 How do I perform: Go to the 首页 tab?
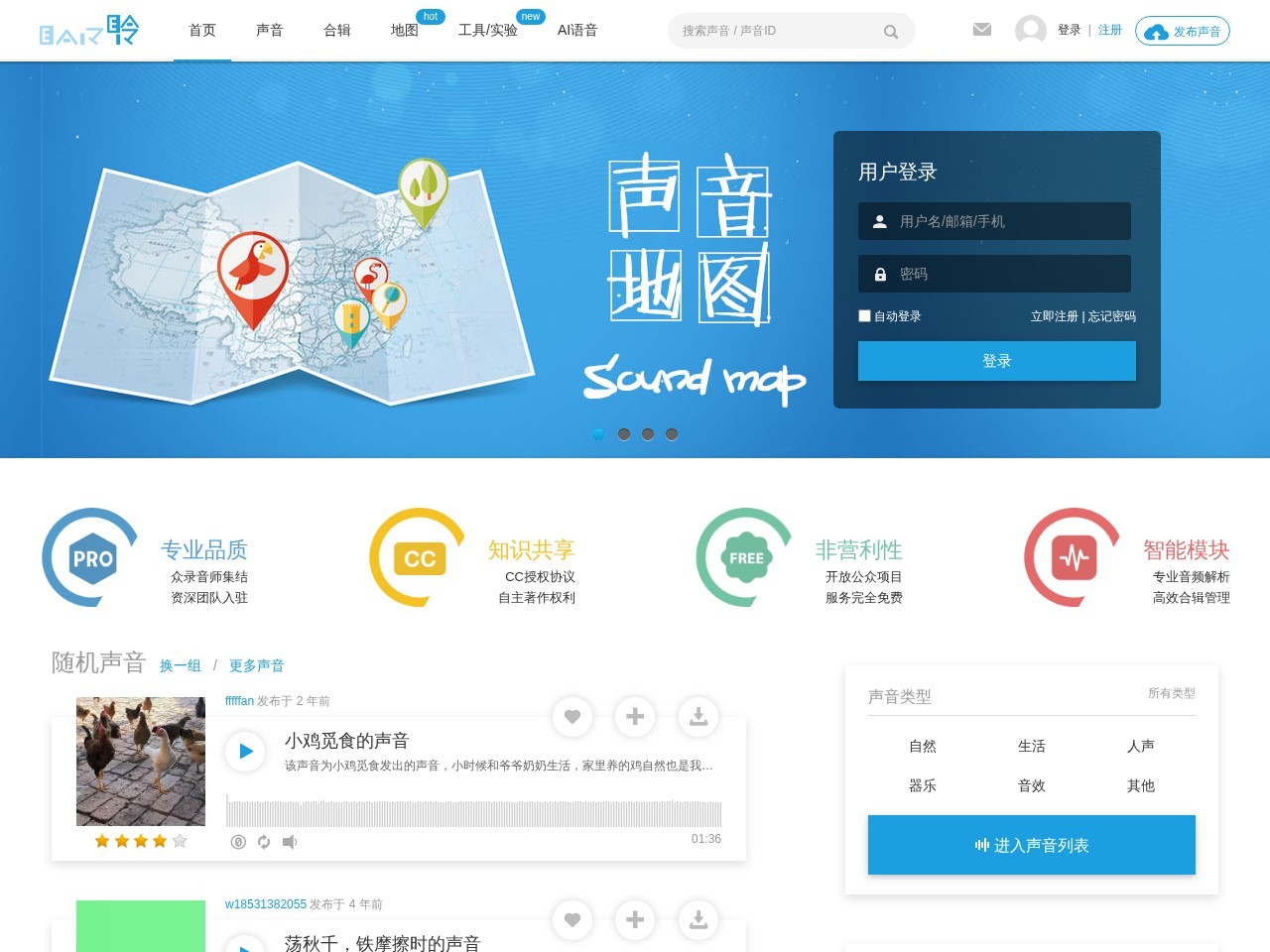tap(202, 31)
